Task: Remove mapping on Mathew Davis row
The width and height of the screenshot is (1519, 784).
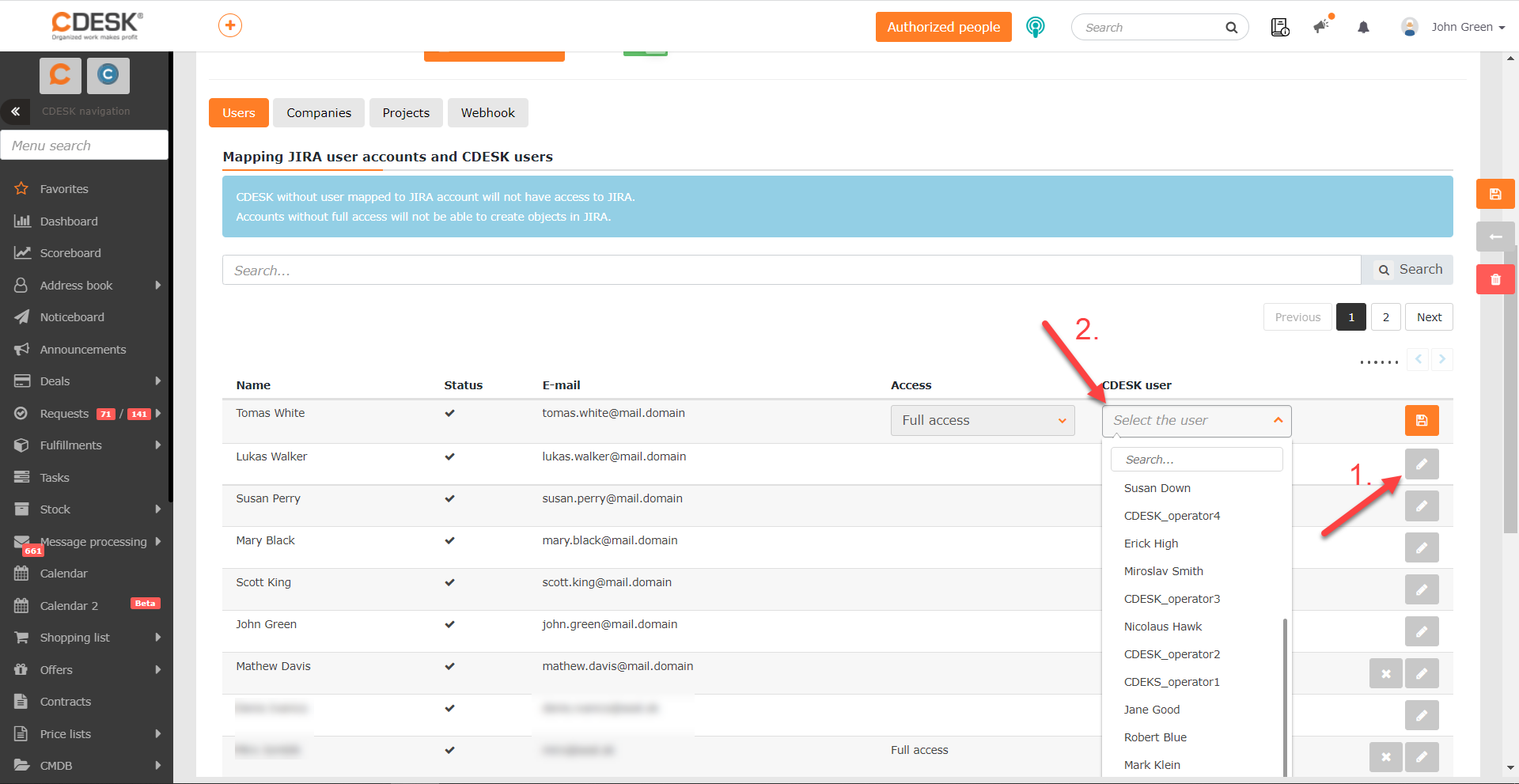Action: pyautogui.click(x=1385, y=673)
